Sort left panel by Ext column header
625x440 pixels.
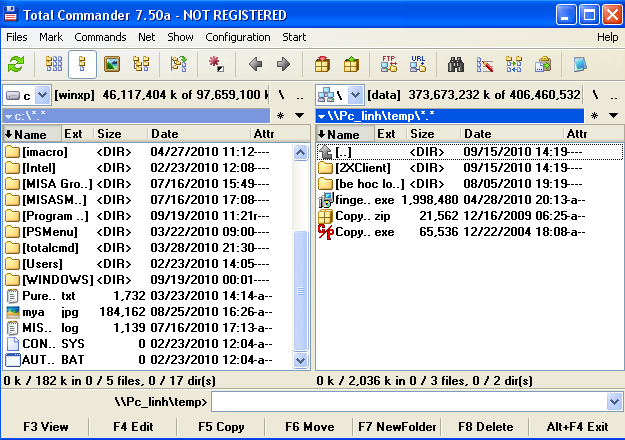pyautogui.click(x=77, y=134)
